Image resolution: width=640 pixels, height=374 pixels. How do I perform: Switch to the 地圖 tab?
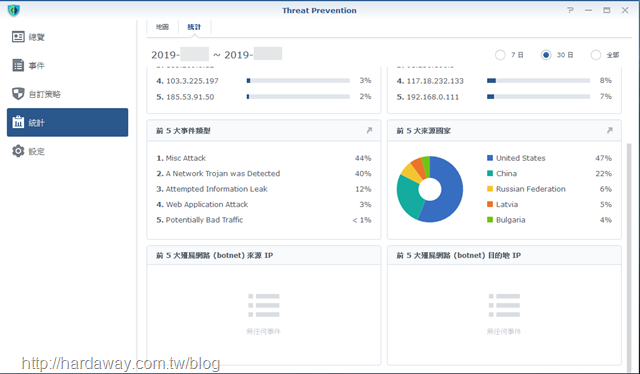point(162,27)
